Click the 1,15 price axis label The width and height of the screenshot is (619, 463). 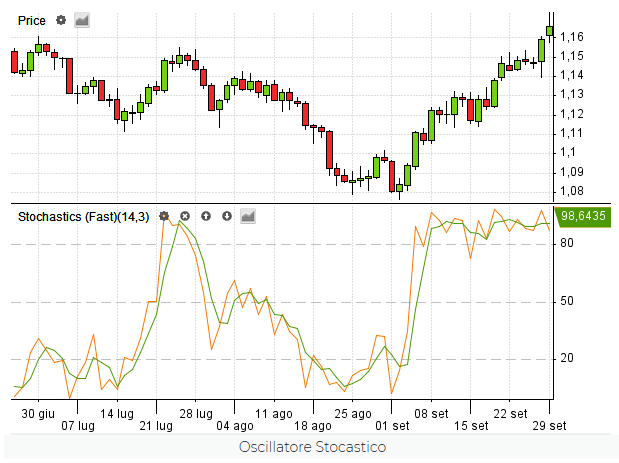(x=572, y=56)
